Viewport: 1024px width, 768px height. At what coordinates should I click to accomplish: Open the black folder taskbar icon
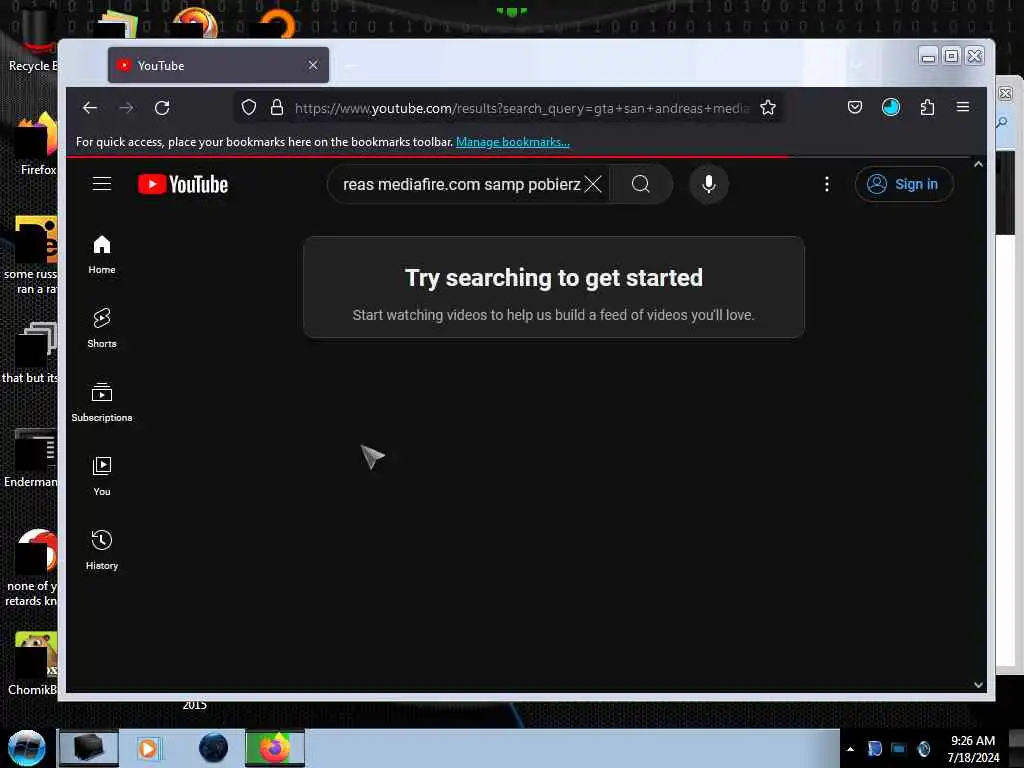coord(89,748)
